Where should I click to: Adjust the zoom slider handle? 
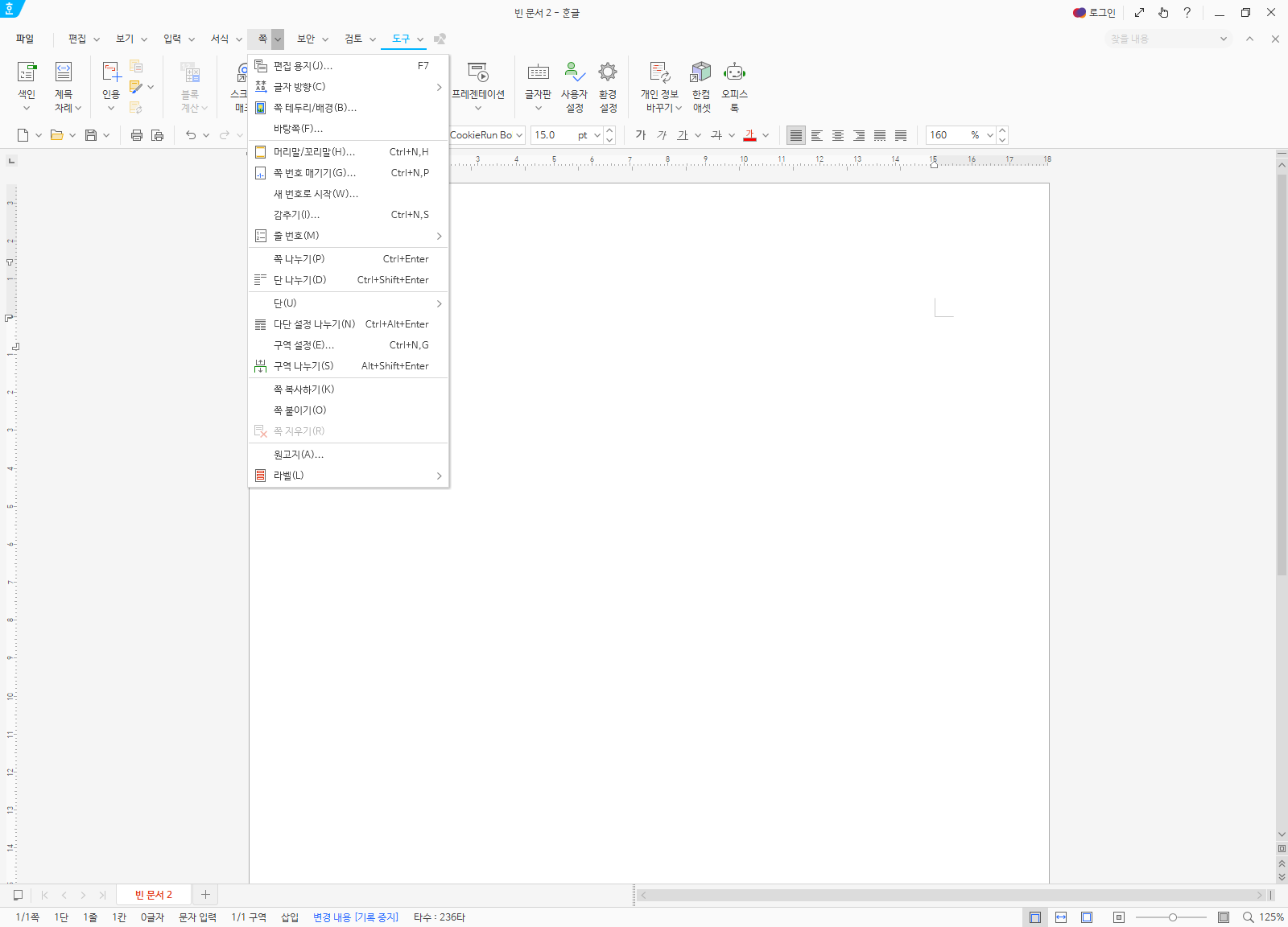click(x=1173, y=917)
